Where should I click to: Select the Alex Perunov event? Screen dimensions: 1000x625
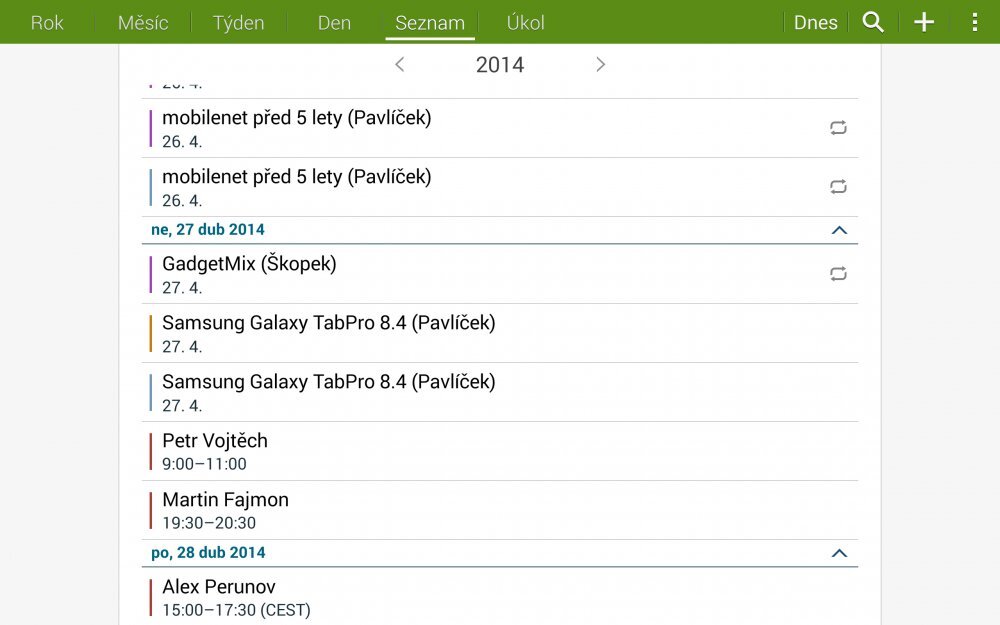[x=400, y=597]
